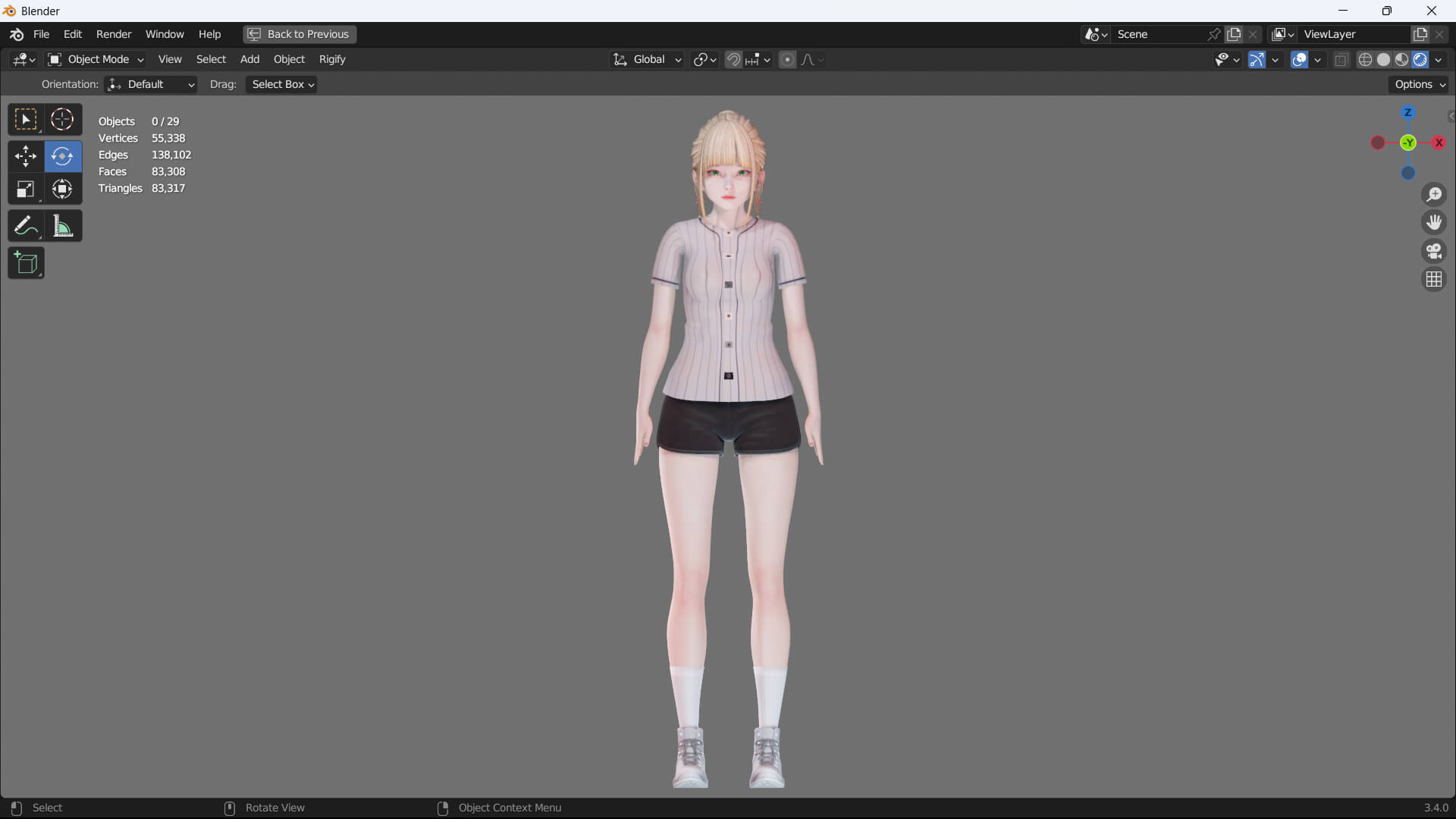Switch orthographic/perspective grid icon
Screen dimensions: 1456x819
point(1433,280)
